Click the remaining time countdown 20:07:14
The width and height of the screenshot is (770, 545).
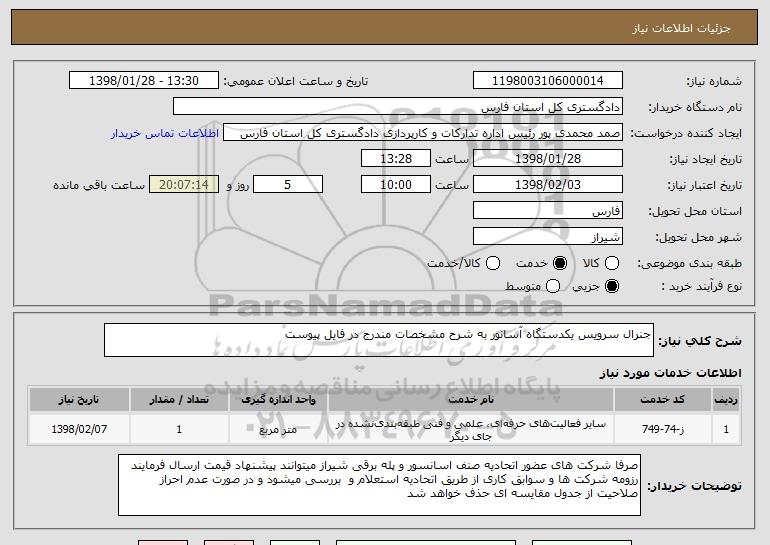point(184,185)
